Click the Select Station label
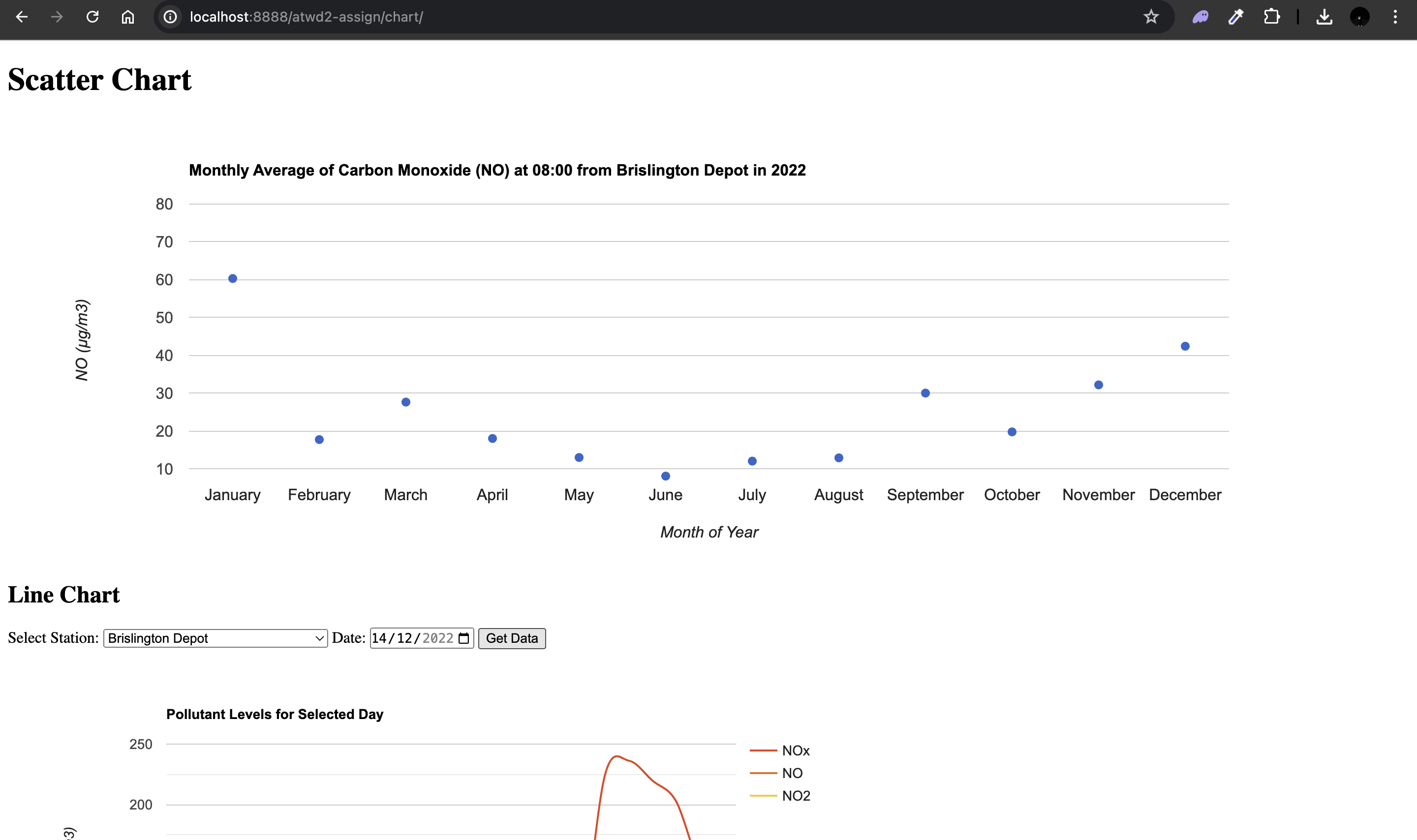The width and height of the screenshot is (1417, 840). [53, 638]
